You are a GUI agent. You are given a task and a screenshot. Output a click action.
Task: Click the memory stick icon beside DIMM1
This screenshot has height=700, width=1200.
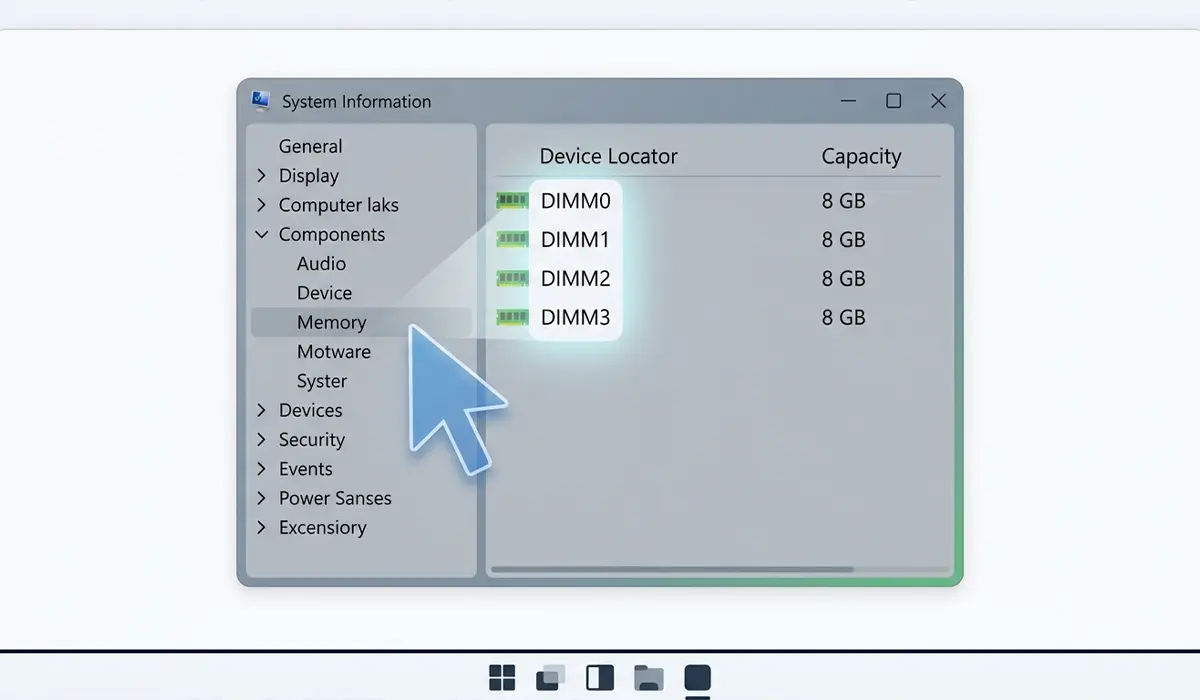tap(512, 239)
